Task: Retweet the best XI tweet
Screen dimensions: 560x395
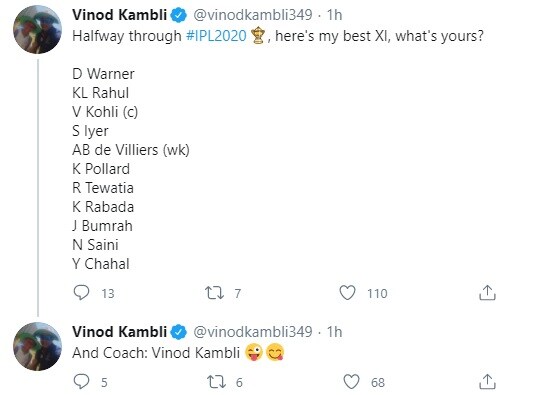Action: click(215, 293)
